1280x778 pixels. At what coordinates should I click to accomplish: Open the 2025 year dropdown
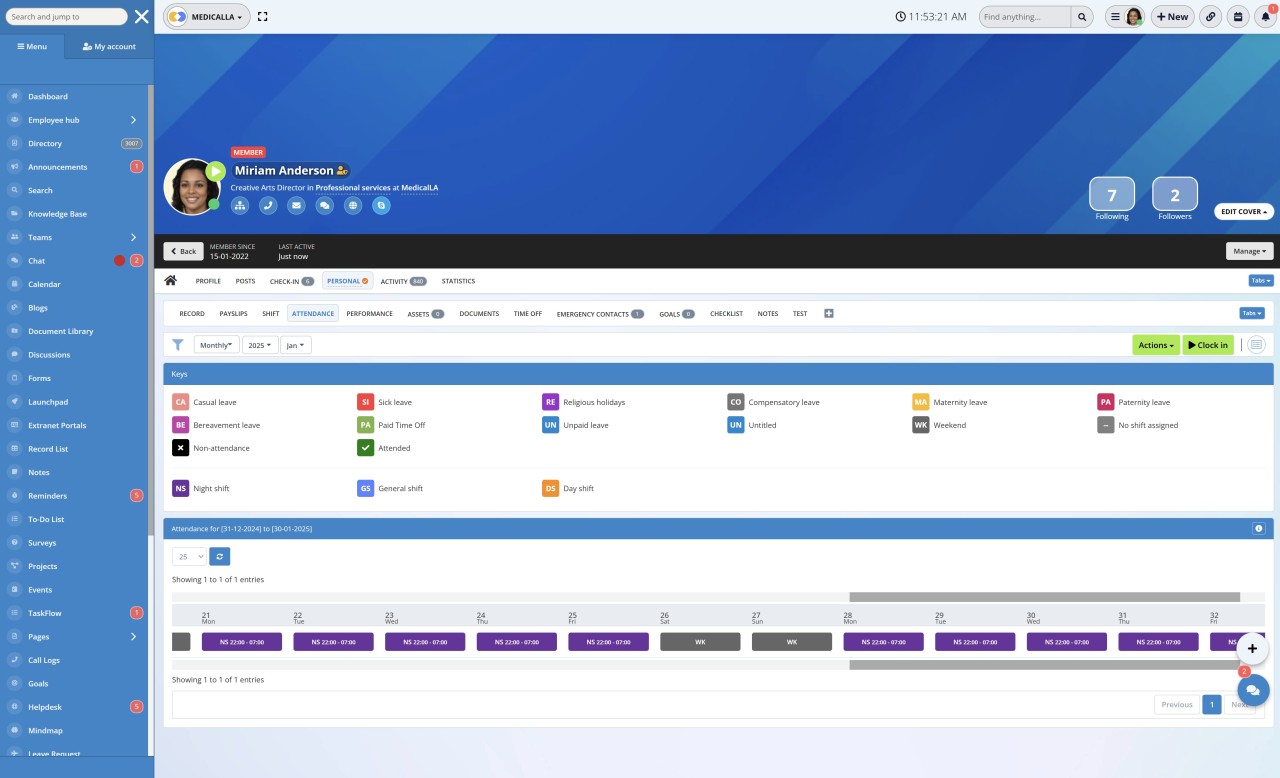(259, 344)
